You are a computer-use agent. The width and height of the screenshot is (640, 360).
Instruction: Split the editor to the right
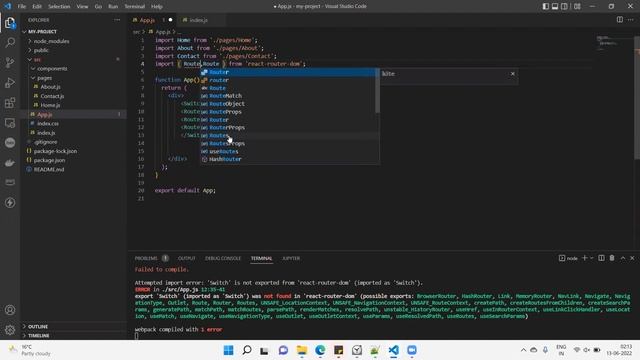coord(620,20)
